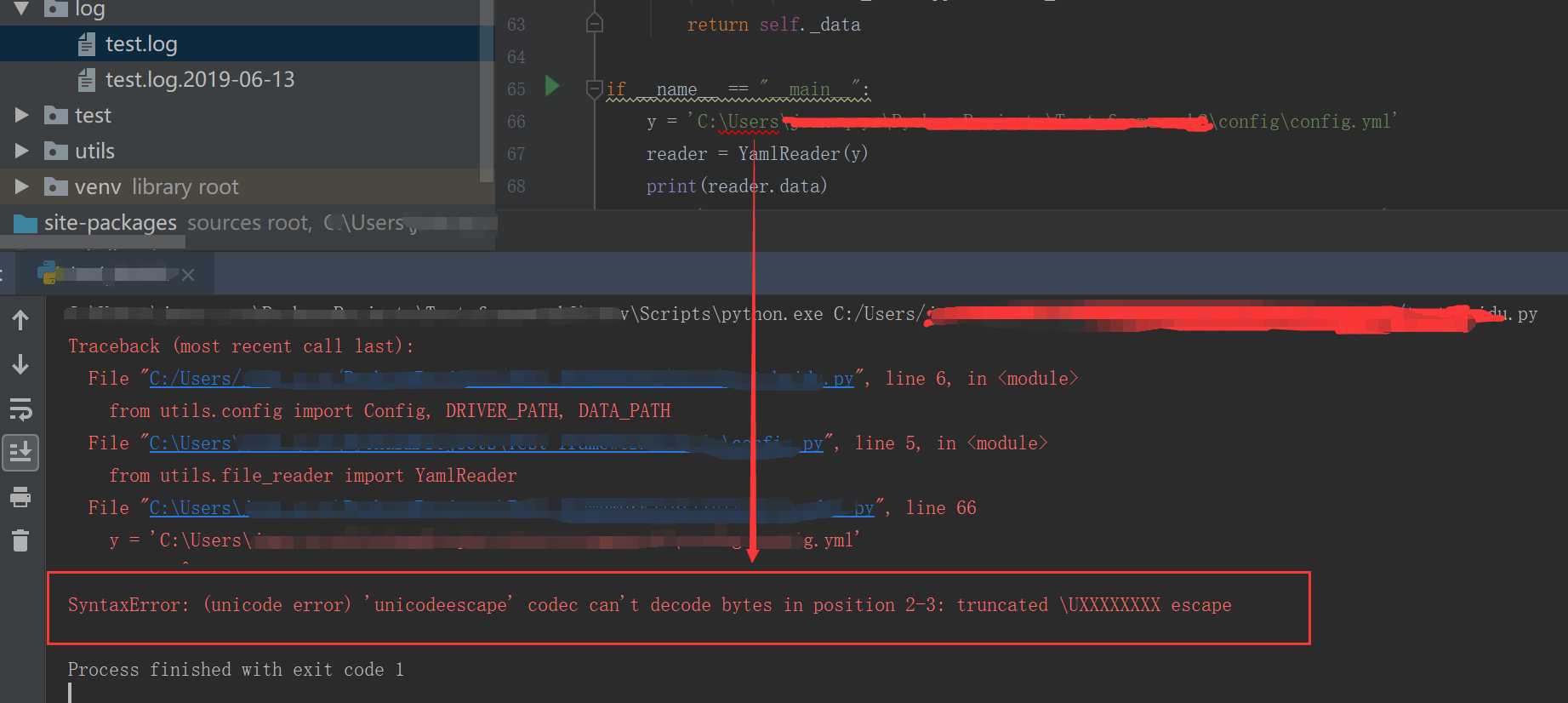1568x703 pixels.
Task: Click the 'return self._data' code line
Action: [x=773, y=25]
